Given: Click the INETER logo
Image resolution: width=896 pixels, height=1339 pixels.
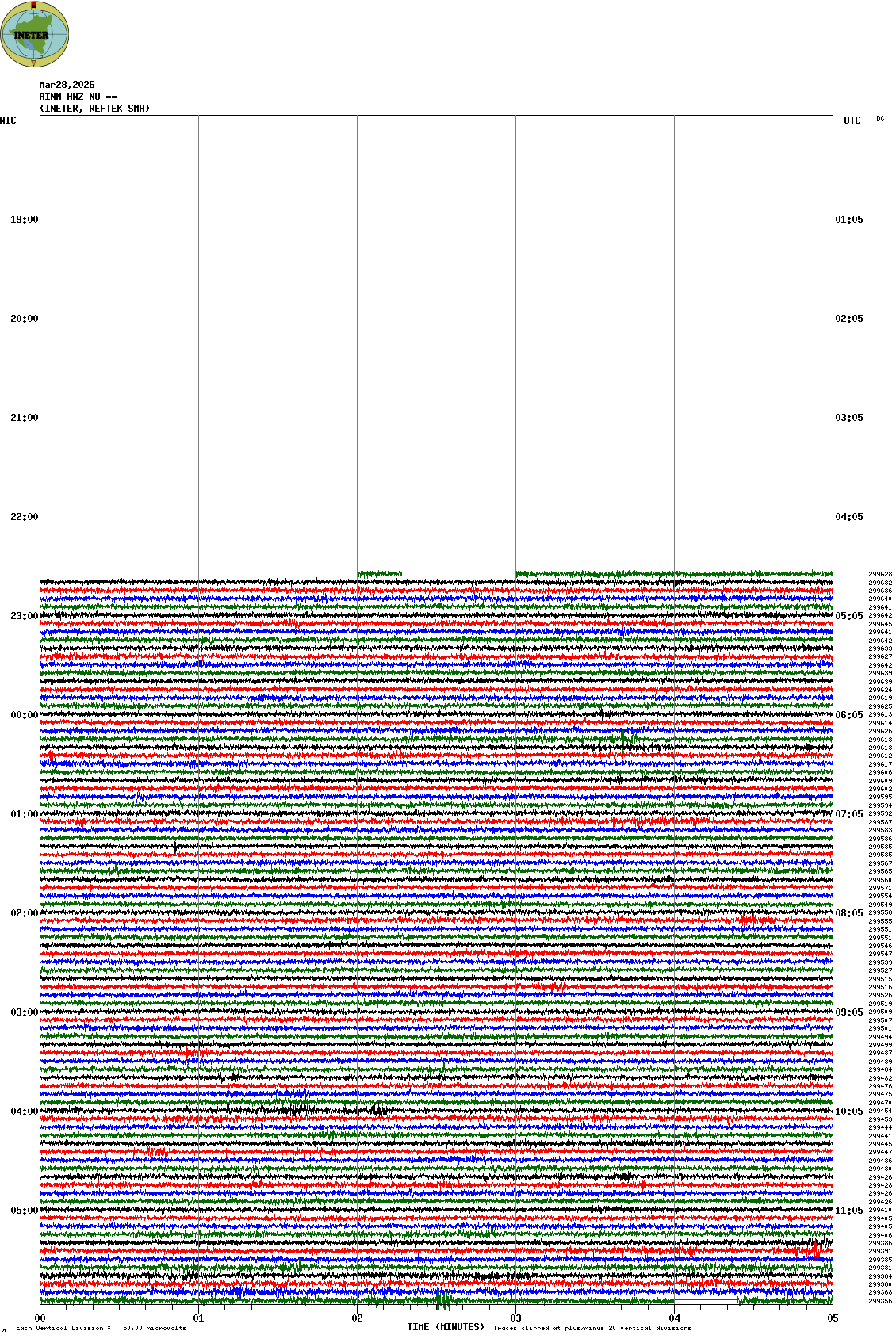Looking at the screenshot, I should pos(35,35).
